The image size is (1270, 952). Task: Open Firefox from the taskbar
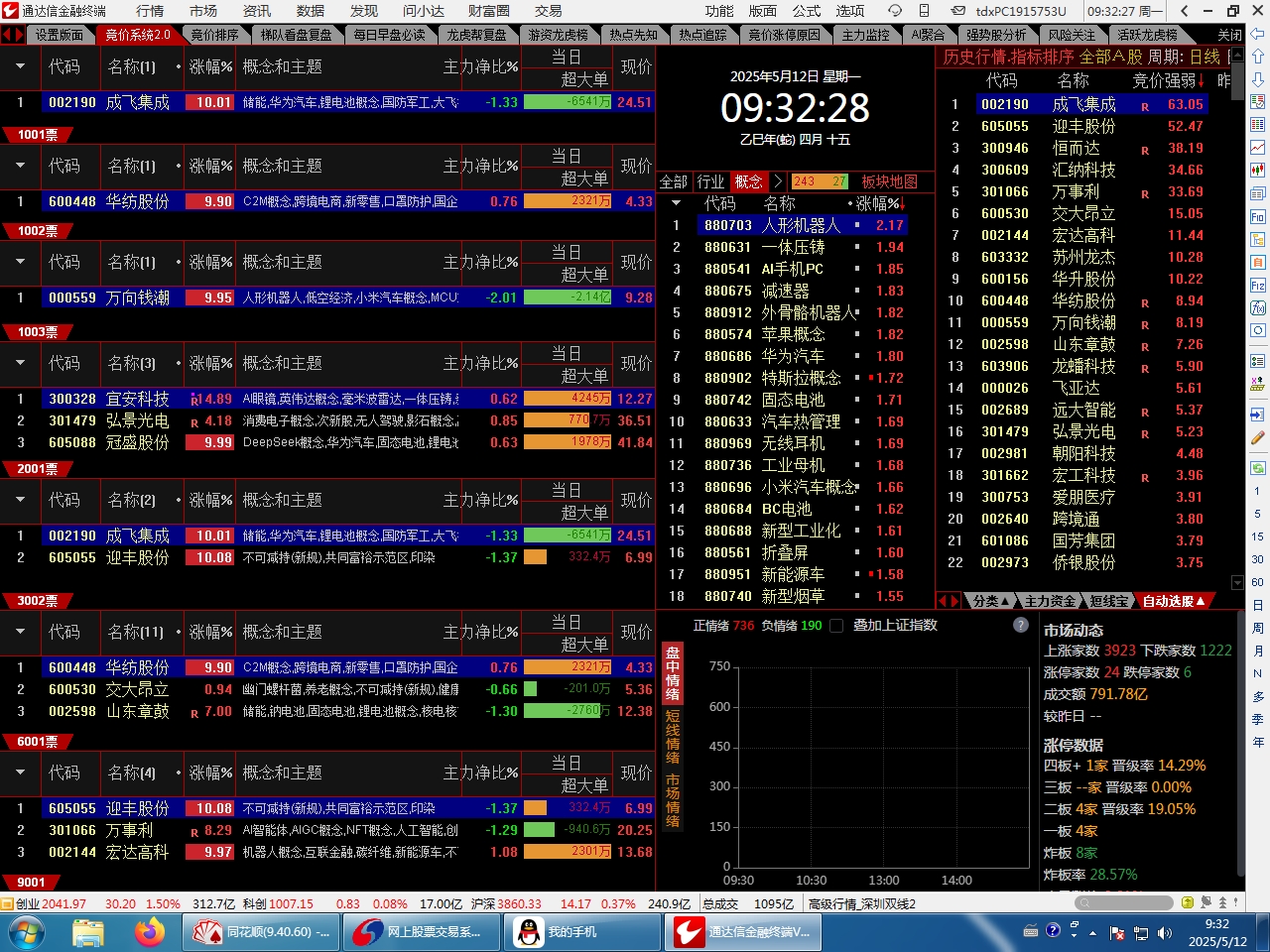(150, 932)
